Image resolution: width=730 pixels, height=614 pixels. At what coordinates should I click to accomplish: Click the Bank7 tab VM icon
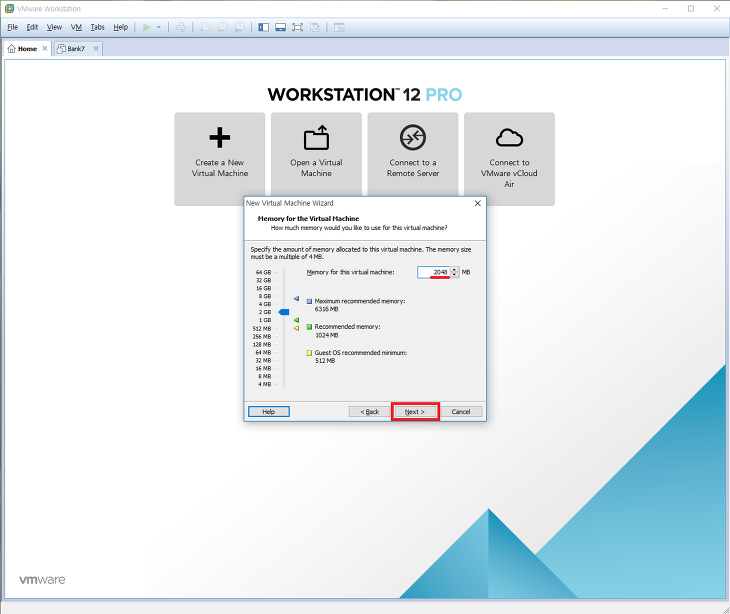pyautogui.click(x=61, y=48)
